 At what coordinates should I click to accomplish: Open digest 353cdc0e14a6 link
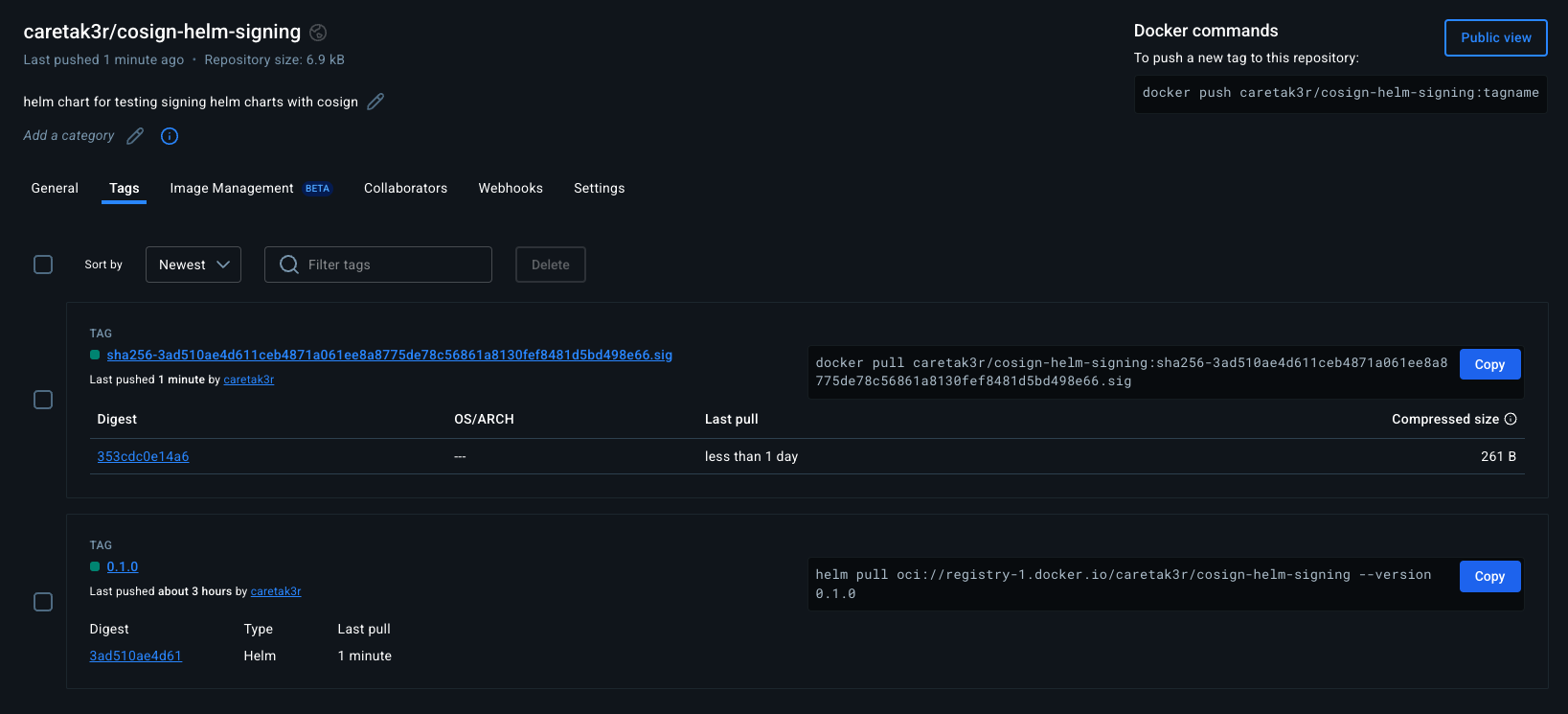(x=143, y=456)
